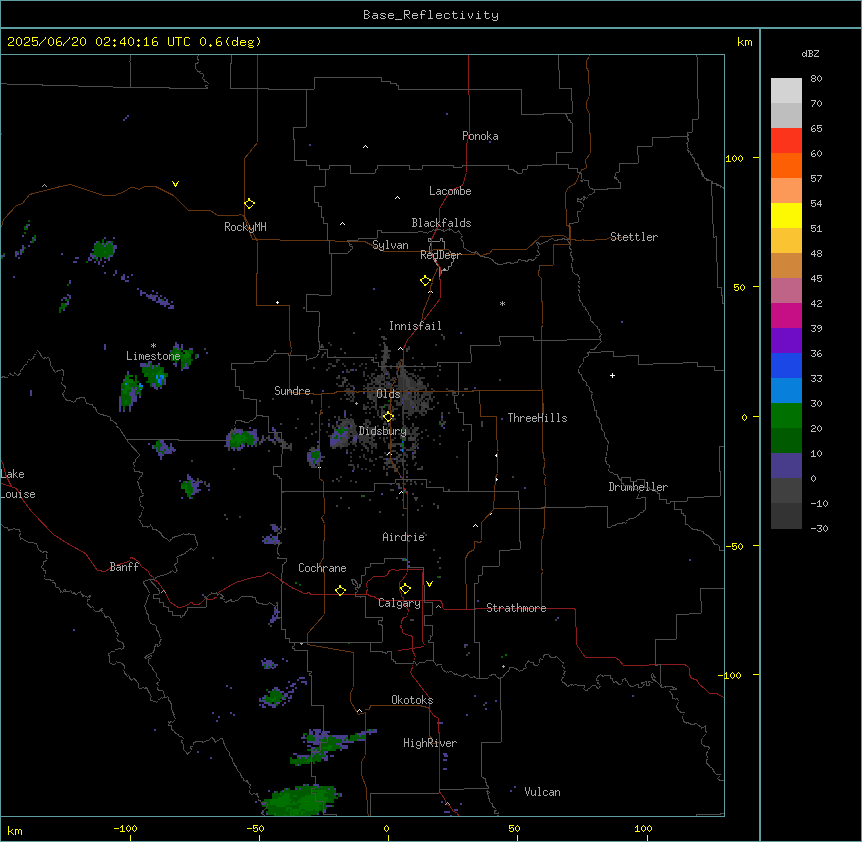
Task: Click the white plus marker north of Drumheller
Action: (612, 375)
